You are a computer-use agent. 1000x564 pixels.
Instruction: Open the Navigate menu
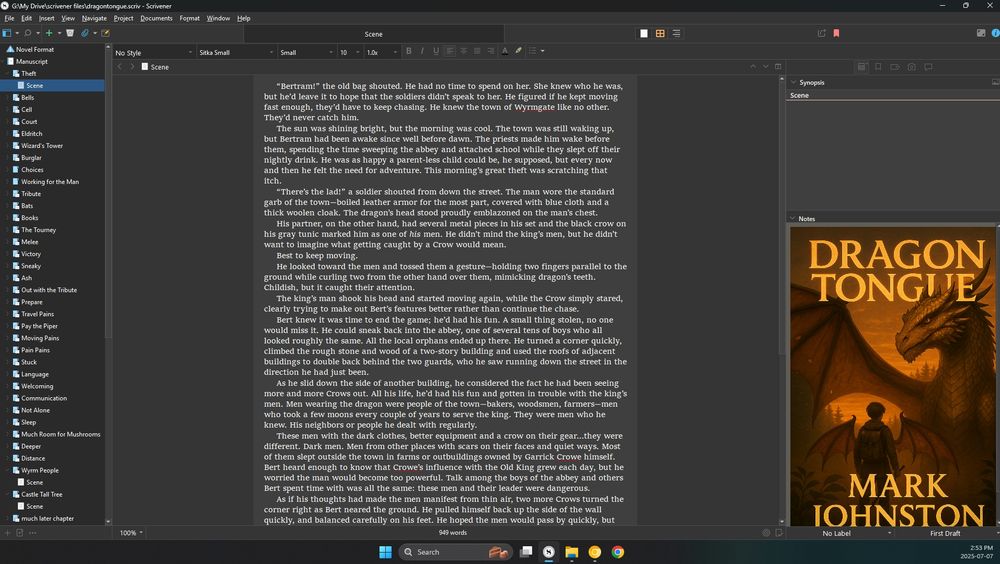point(94,18)
